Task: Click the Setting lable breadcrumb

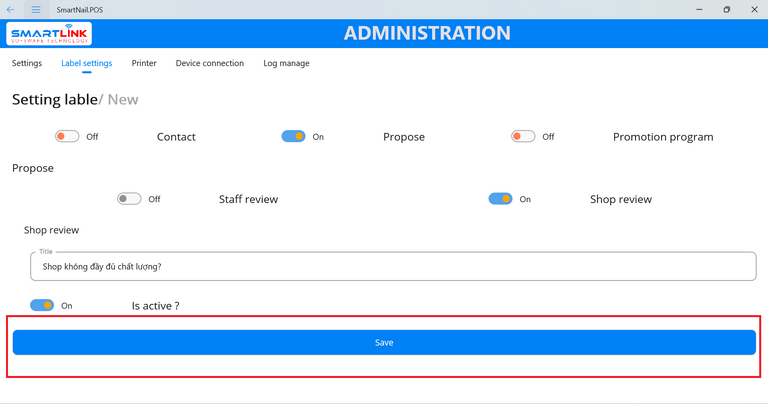Action: [54, 99]
